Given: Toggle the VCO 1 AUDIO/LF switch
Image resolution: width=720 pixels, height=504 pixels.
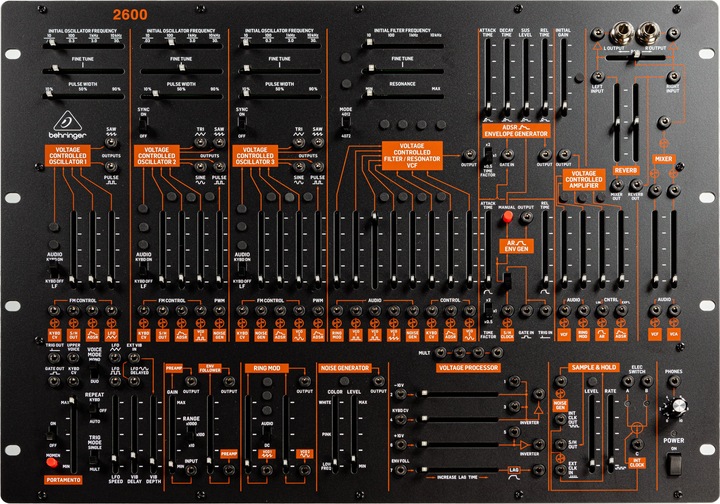Looking at the screenshot, I should pos(54,269).
